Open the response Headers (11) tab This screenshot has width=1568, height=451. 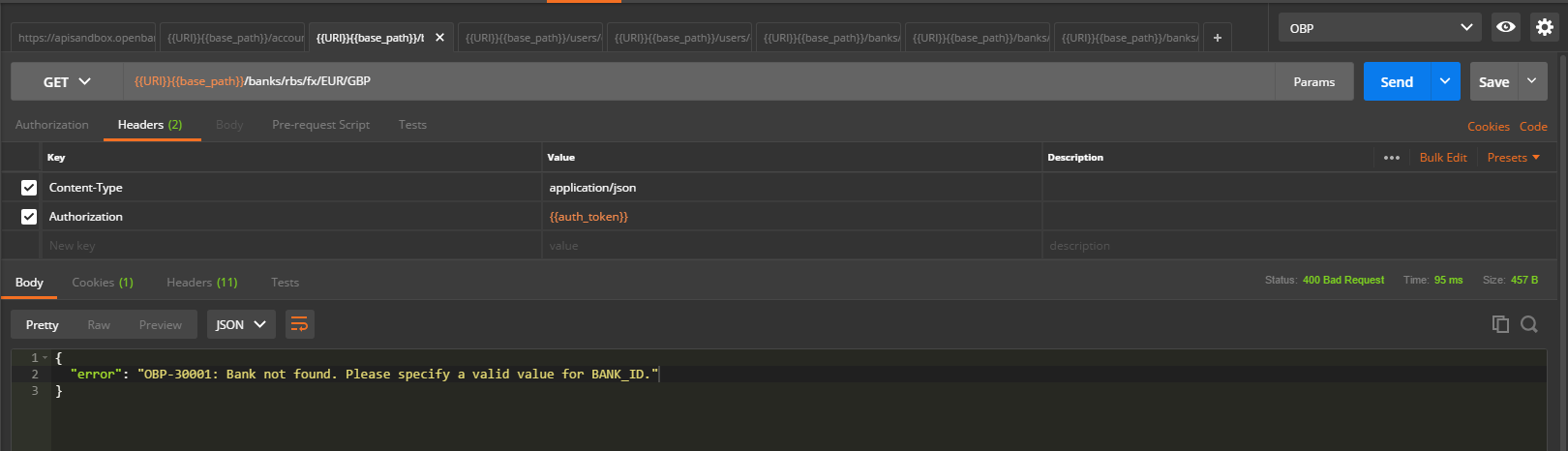pyautogui.click(x=202, y=283)
